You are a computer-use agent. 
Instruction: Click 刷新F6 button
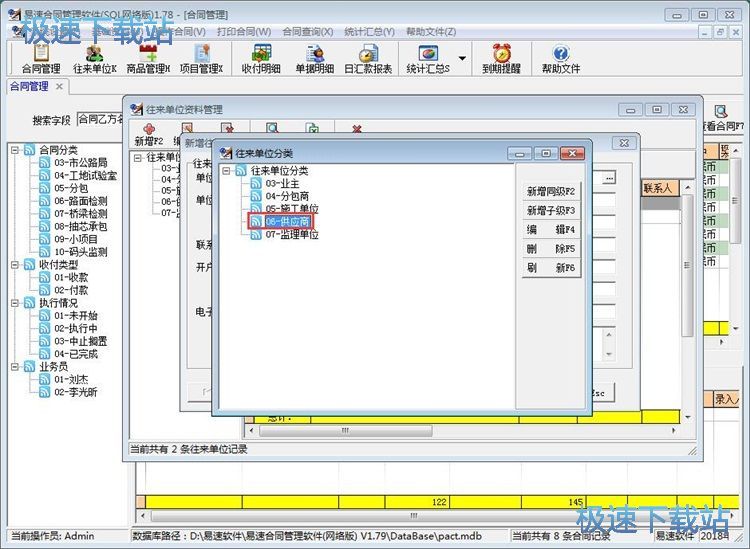point(551,268)
